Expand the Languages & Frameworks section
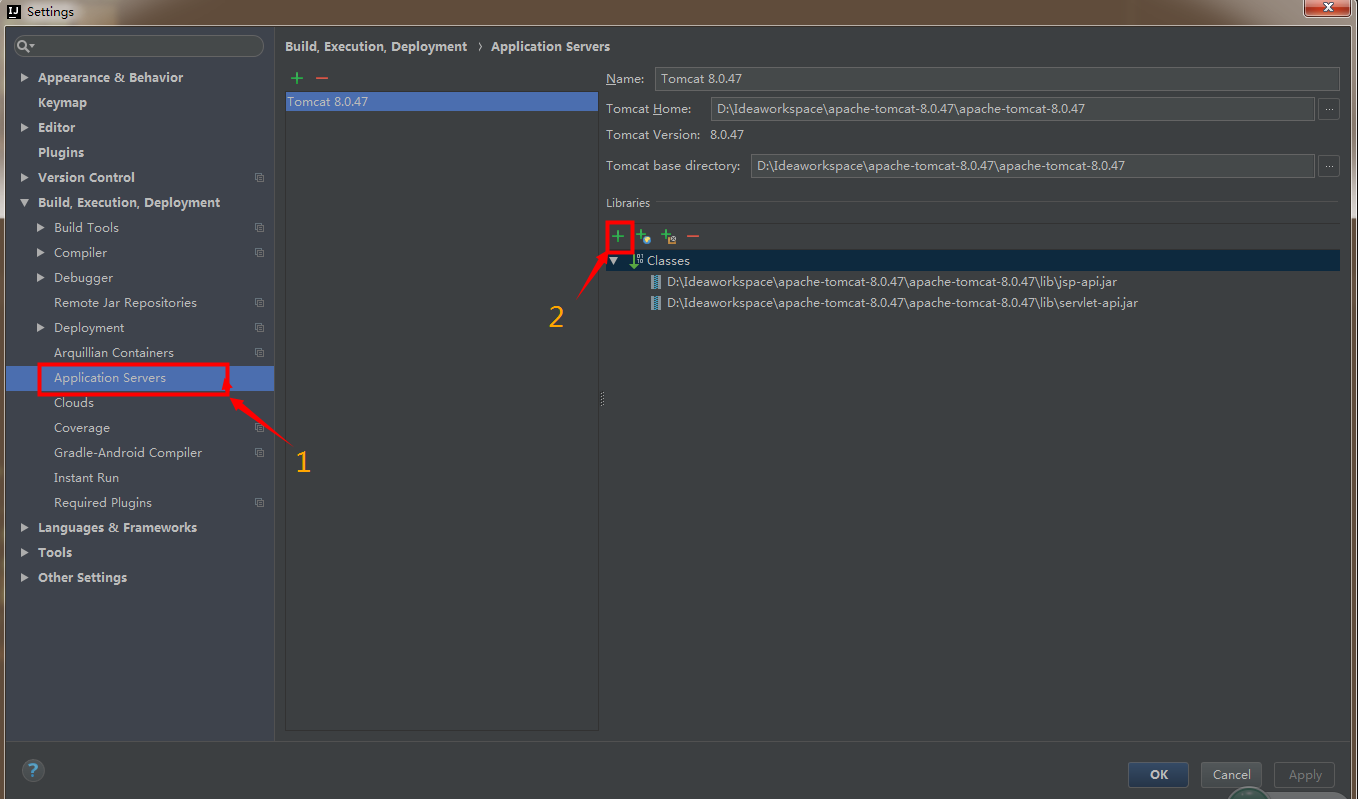1358x799 pixels. click(x=24, y=527)
